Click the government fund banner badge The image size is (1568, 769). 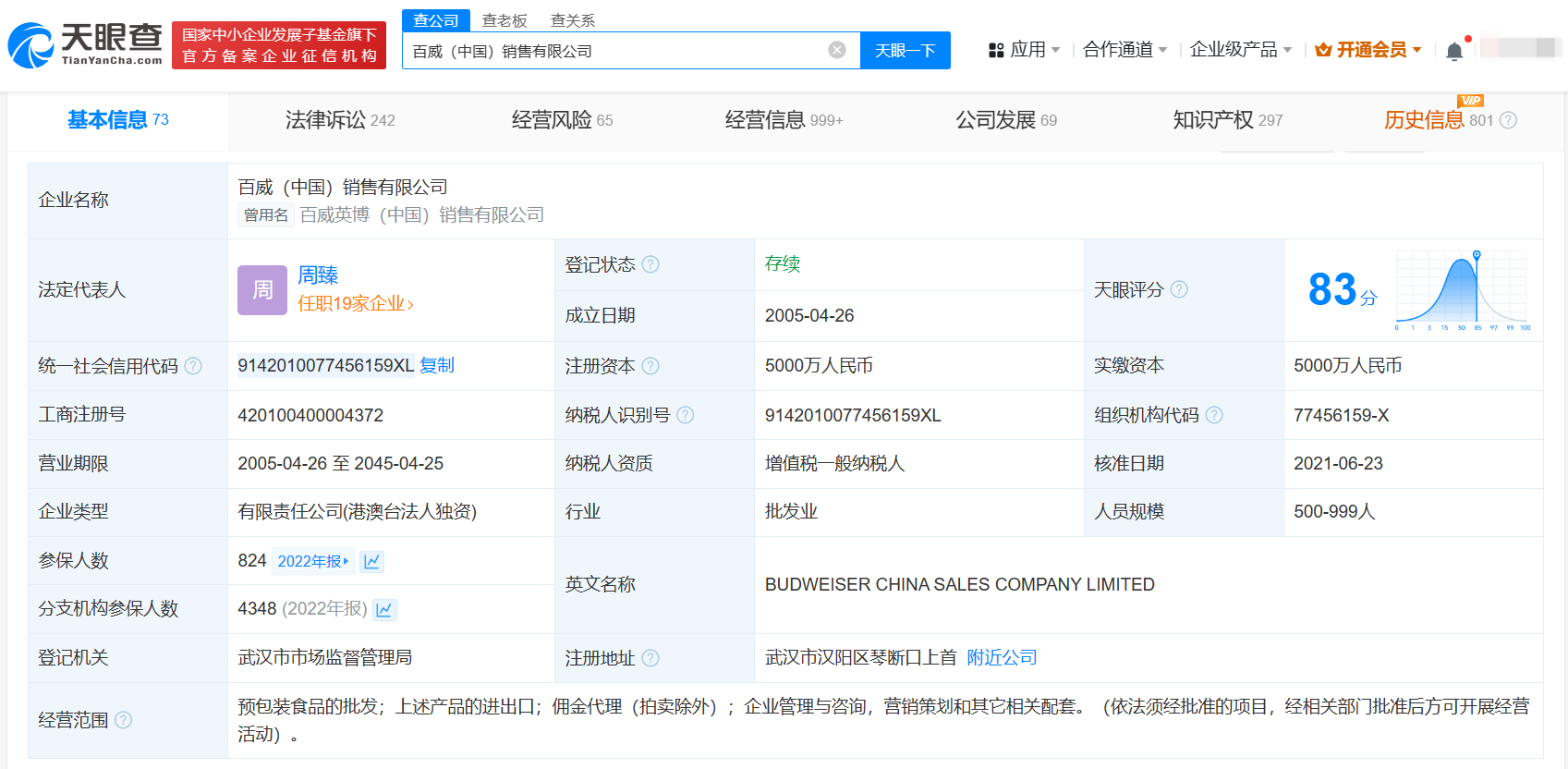(x=279, y=45)
